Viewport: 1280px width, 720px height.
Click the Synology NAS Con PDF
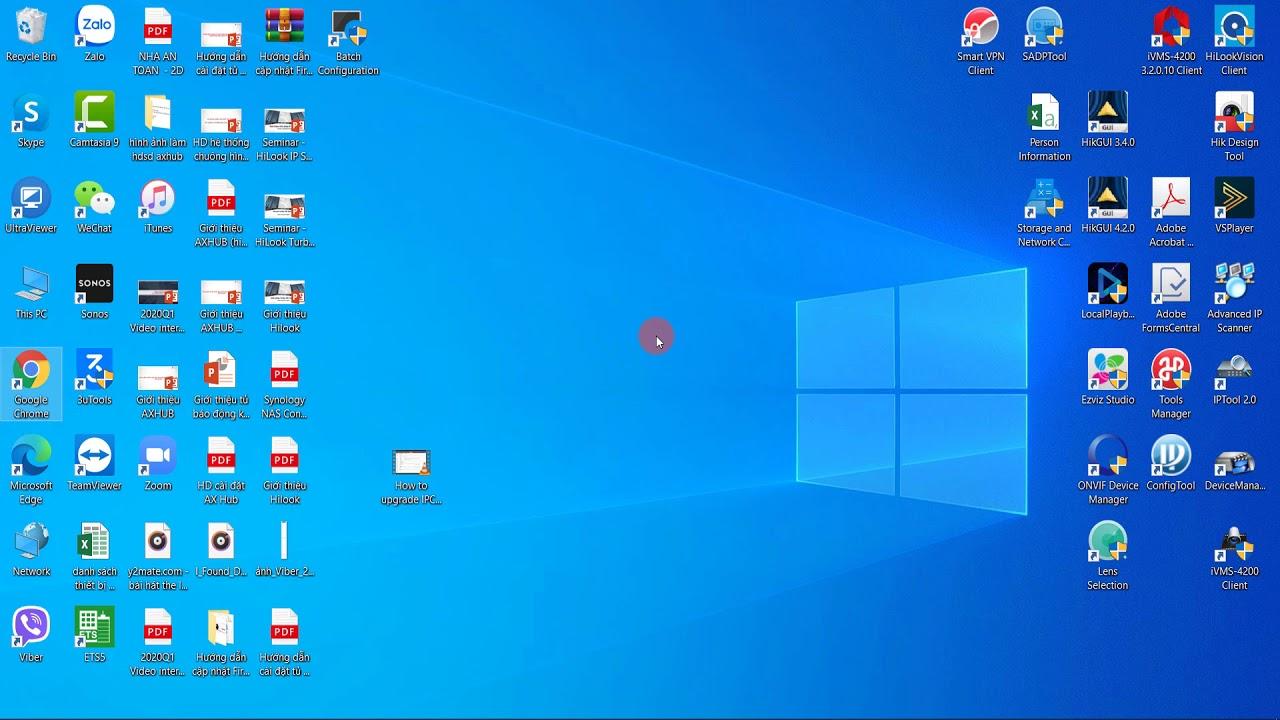click(x=284, y=386)
